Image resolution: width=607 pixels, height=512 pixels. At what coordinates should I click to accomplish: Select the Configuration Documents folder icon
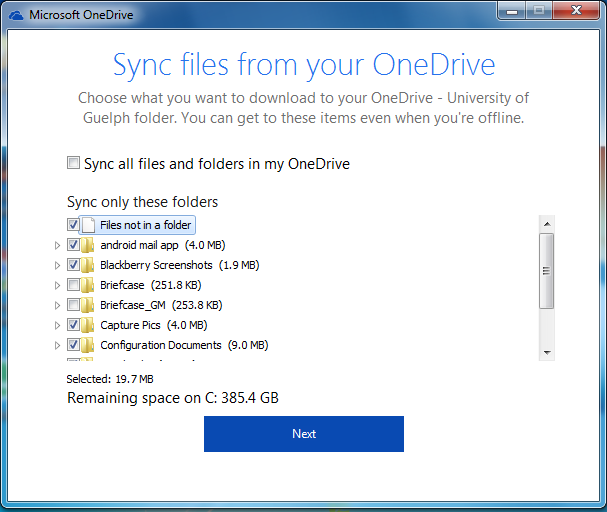tap(88, 345)
